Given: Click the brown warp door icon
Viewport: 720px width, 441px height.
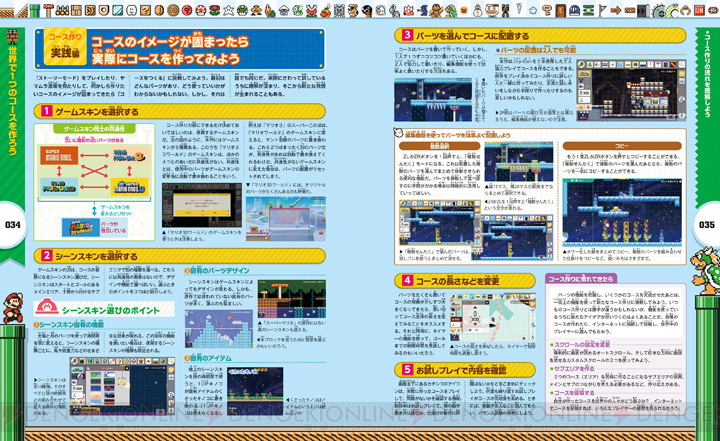Looking at the screenshot, I should tap(561, 10).
